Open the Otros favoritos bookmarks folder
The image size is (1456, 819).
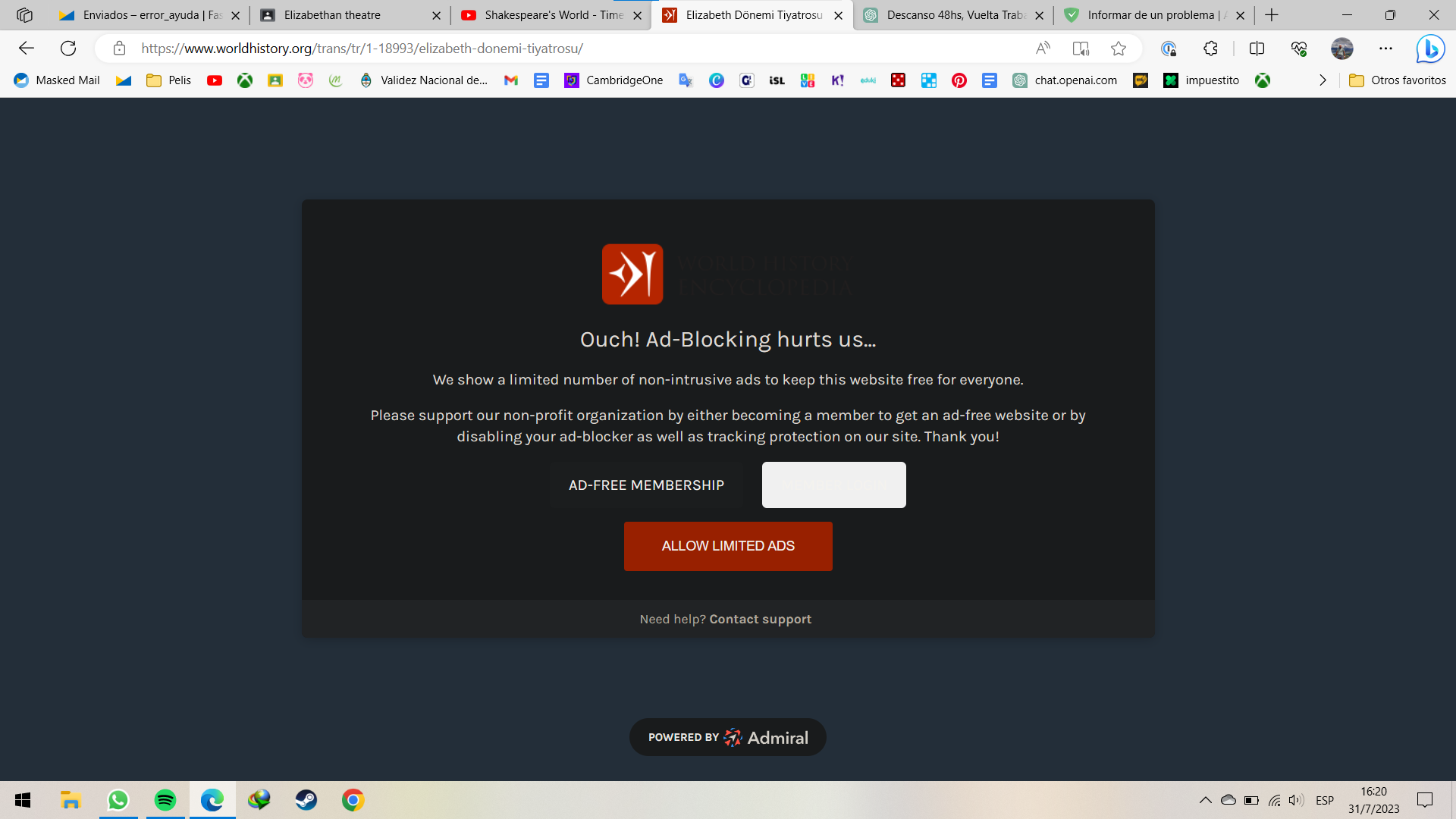tap(1398, 80)
